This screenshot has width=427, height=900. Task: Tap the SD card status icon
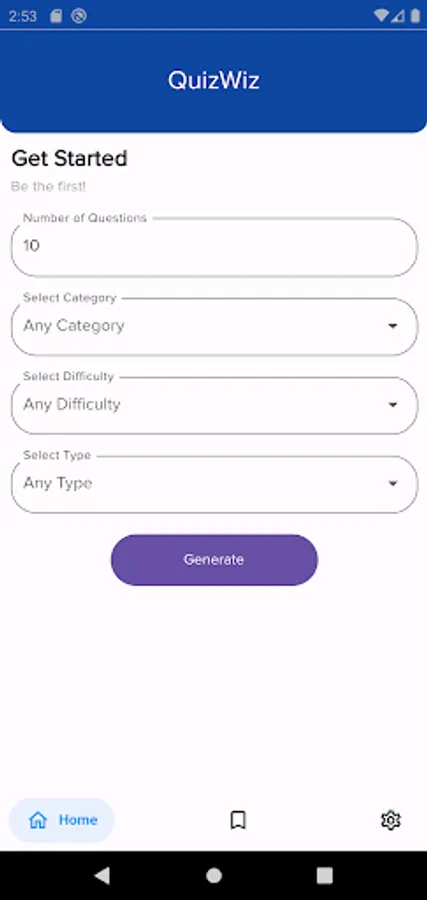coord(56,16)
